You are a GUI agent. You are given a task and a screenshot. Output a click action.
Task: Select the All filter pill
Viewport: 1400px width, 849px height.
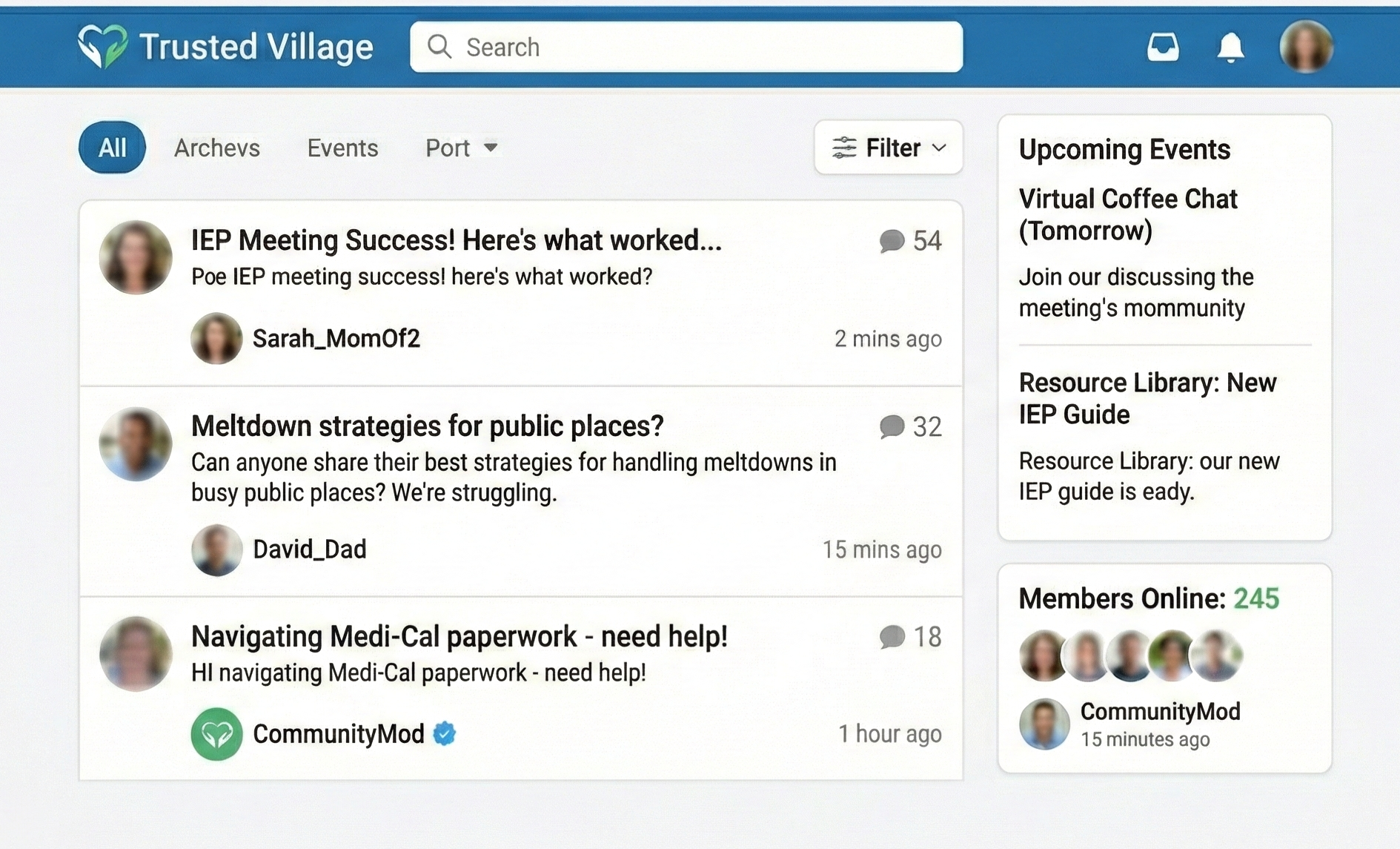click(112, 147)
